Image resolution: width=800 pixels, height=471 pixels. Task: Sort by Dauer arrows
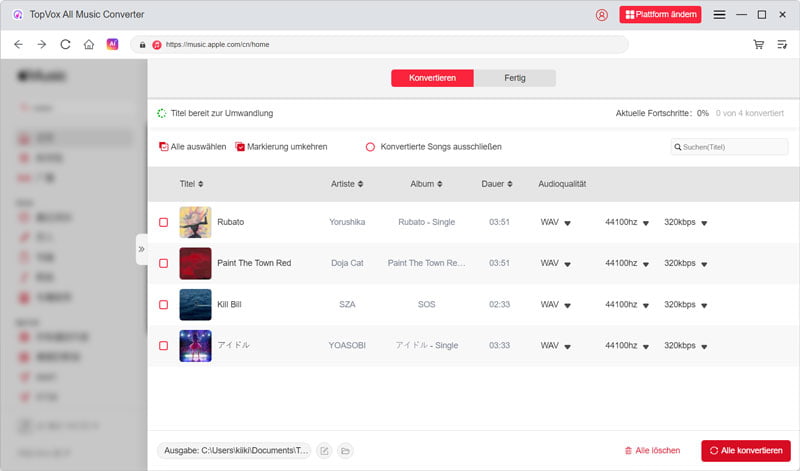[x=510, y=184]
